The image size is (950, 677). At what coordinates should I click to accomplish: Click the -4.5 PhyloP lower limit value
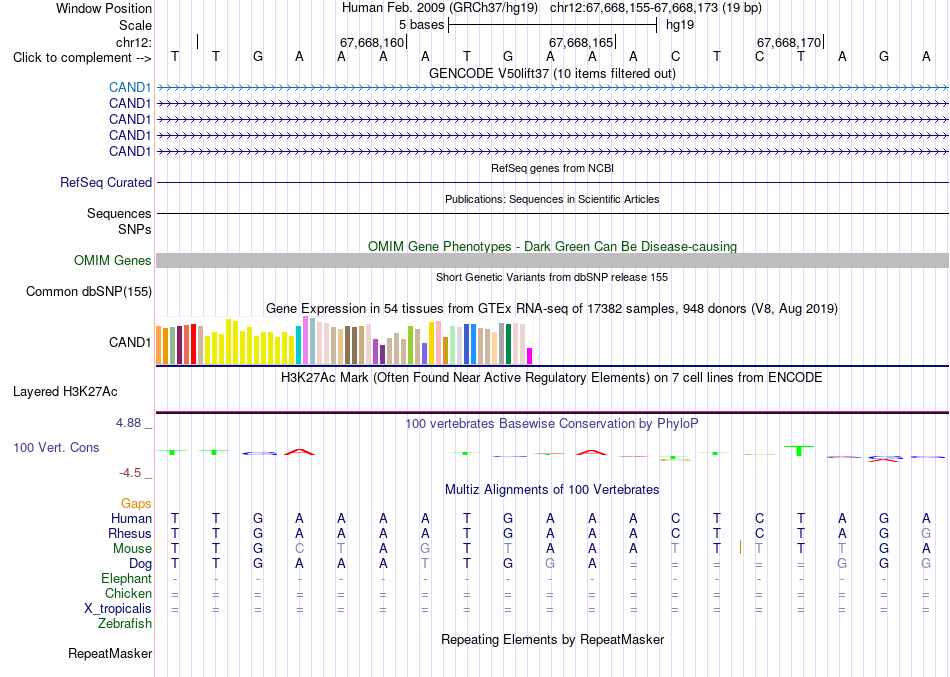130,473
